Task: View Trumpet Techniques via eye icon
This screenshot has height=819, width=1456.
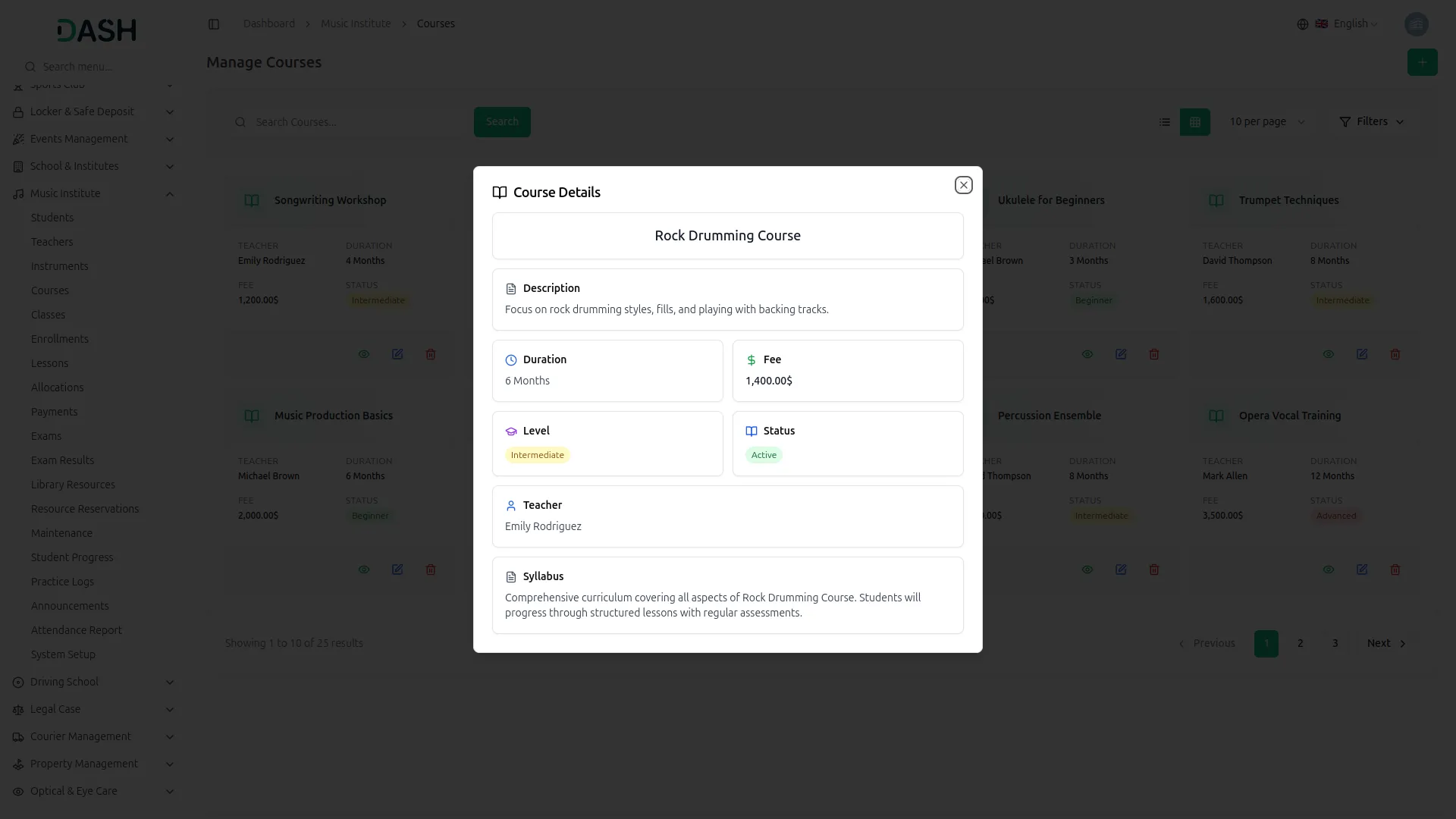Action: click(x=1329, y=354)
